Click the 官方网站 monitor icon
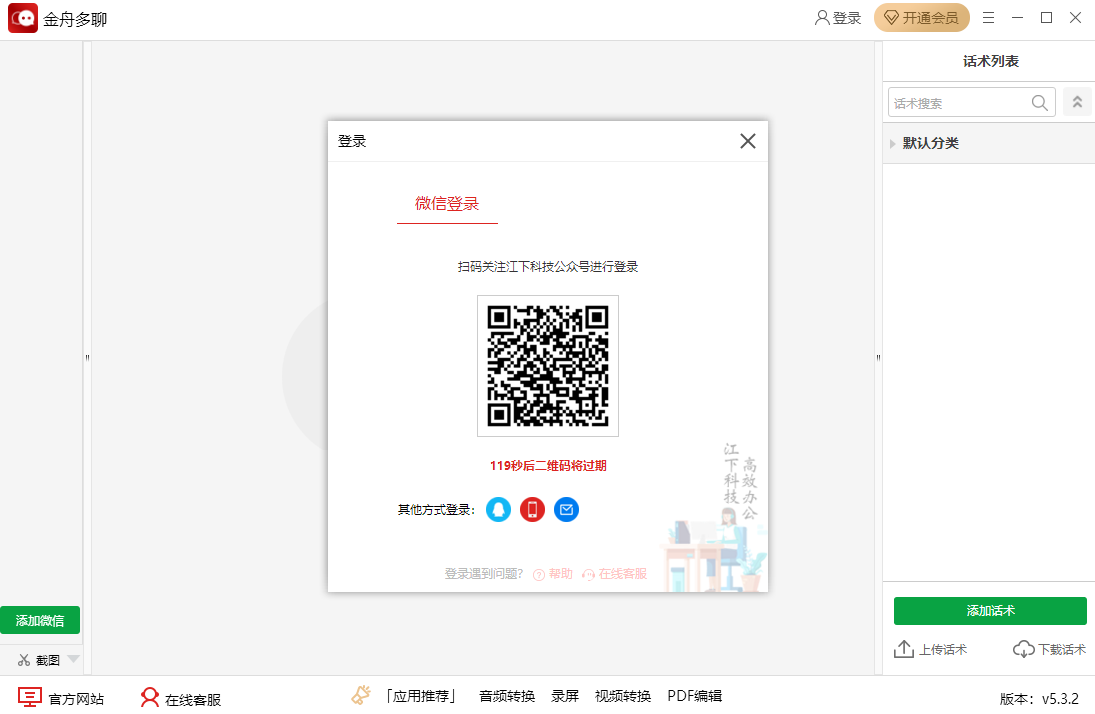The image size is (1095, 714). pyautogui.click(x=30, y=697)
